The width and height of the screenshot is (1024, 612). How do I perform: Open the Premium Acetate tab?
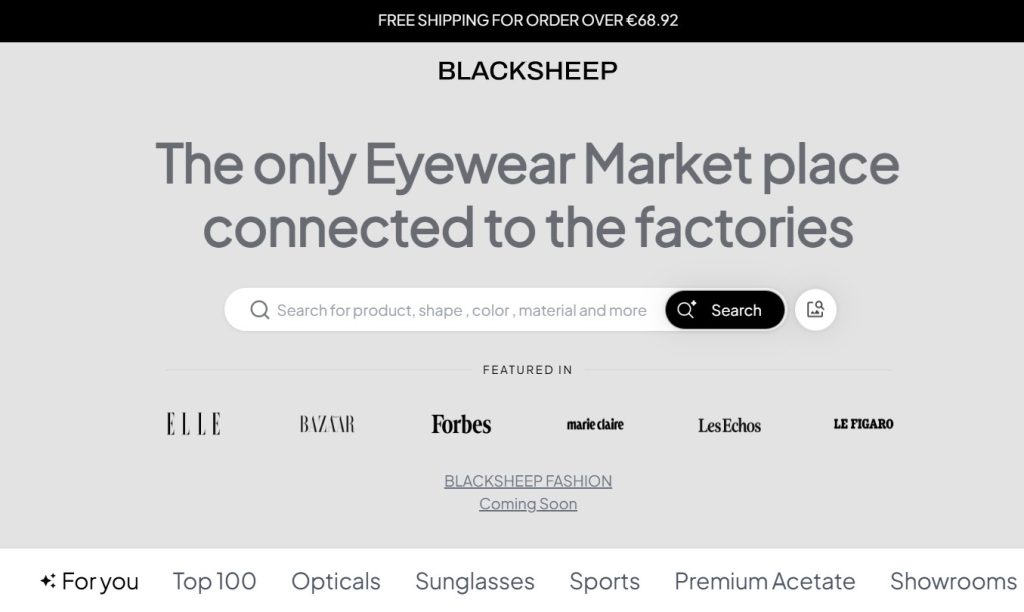point(765,581)
